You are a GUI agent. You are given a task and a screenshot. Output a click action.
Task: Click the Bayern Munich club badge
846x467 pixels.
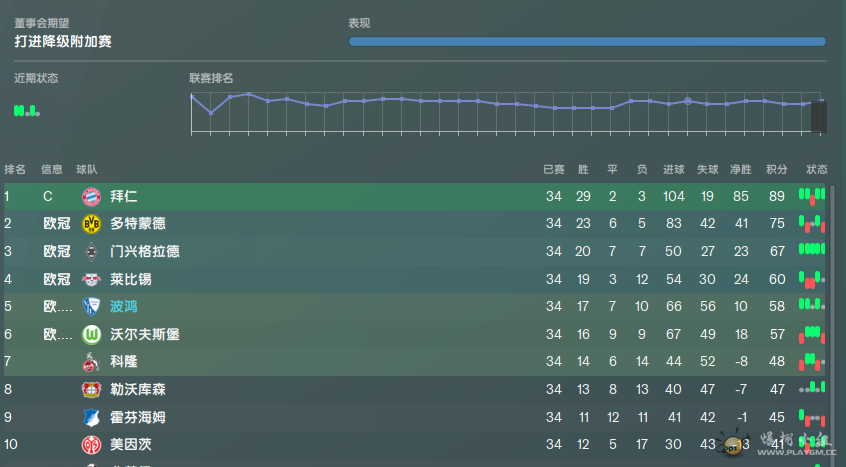coord(92,196)
